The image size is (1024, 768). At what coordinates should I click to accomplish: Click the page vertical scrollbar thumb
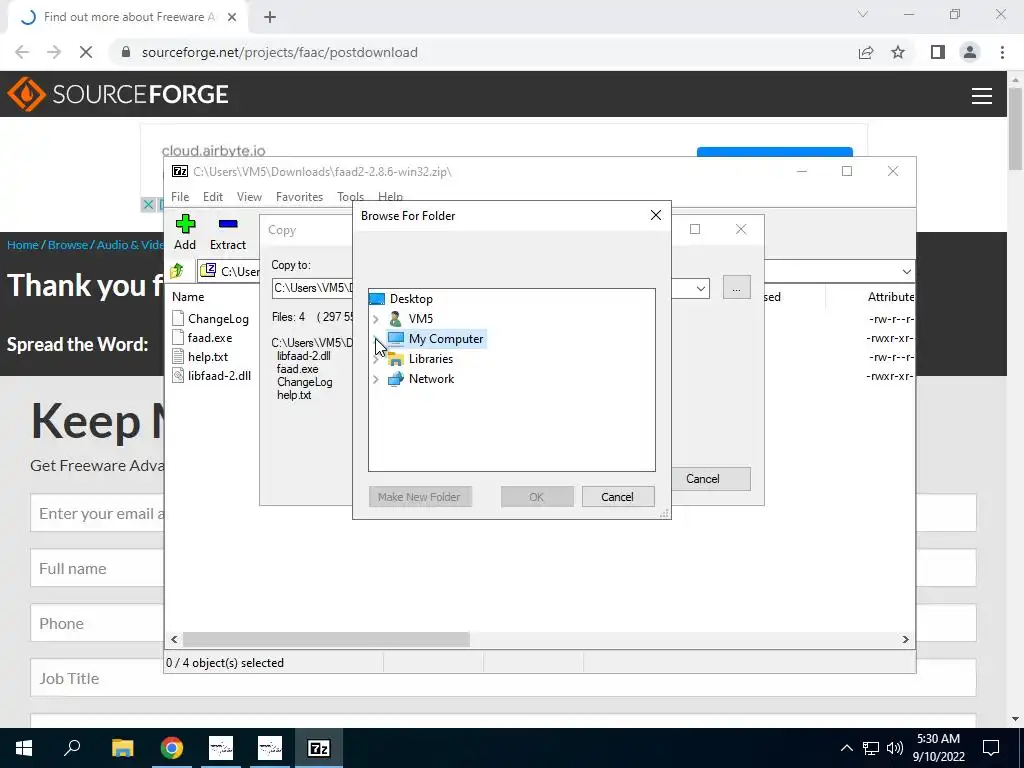[1016, 128]
